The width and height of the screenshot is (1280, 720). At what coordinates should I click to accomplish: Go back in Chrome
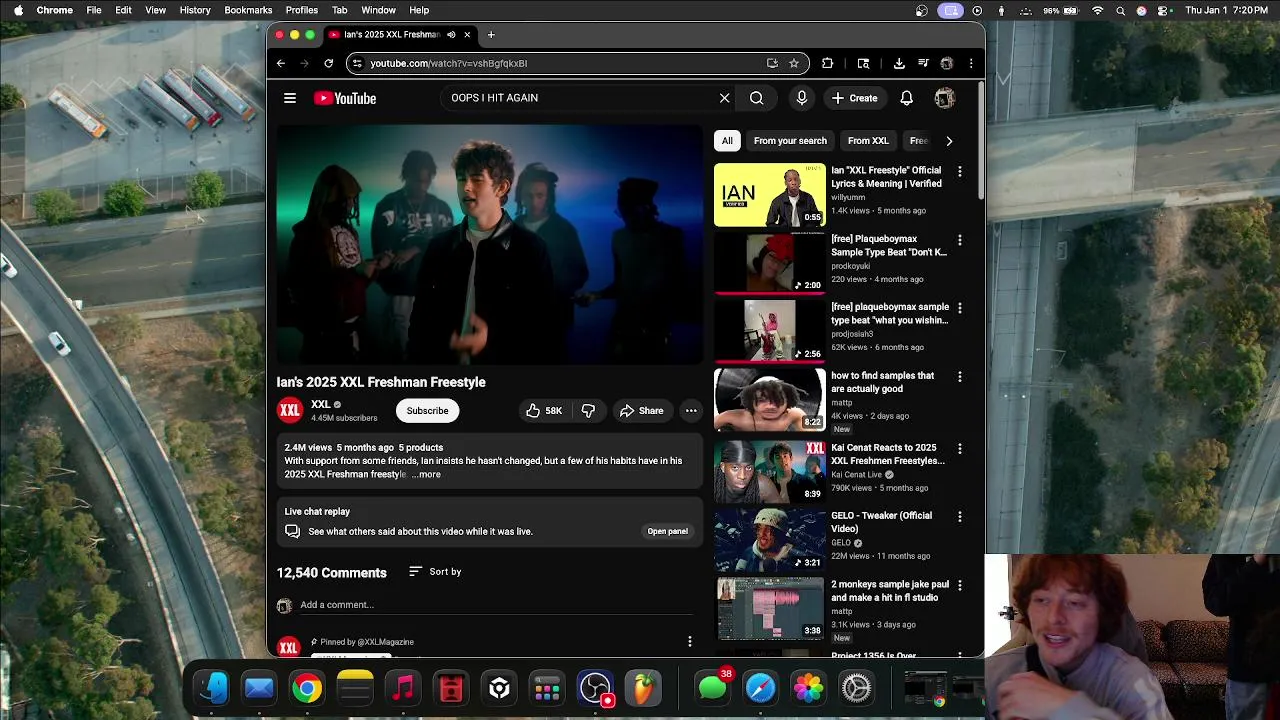[281, 63]
